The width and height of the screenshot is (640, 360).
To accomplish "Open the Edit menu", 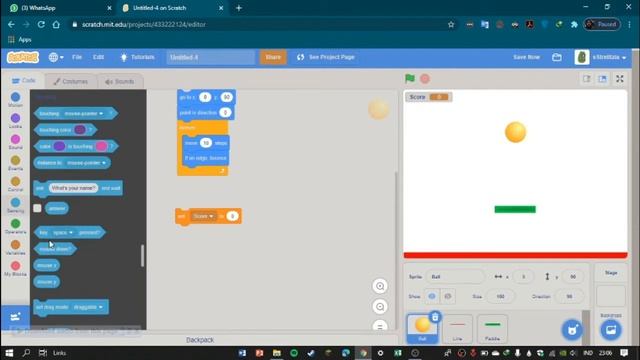I will click(98, 57).
